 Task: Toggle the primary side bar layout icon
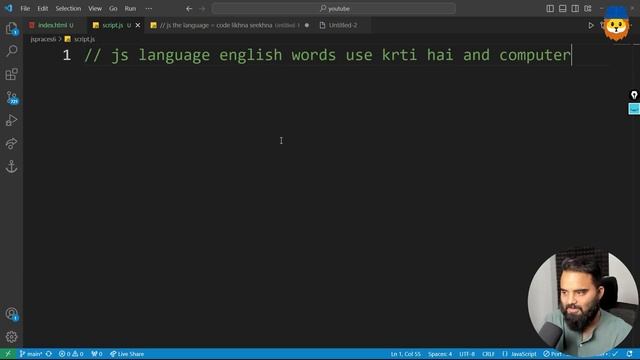550,9
